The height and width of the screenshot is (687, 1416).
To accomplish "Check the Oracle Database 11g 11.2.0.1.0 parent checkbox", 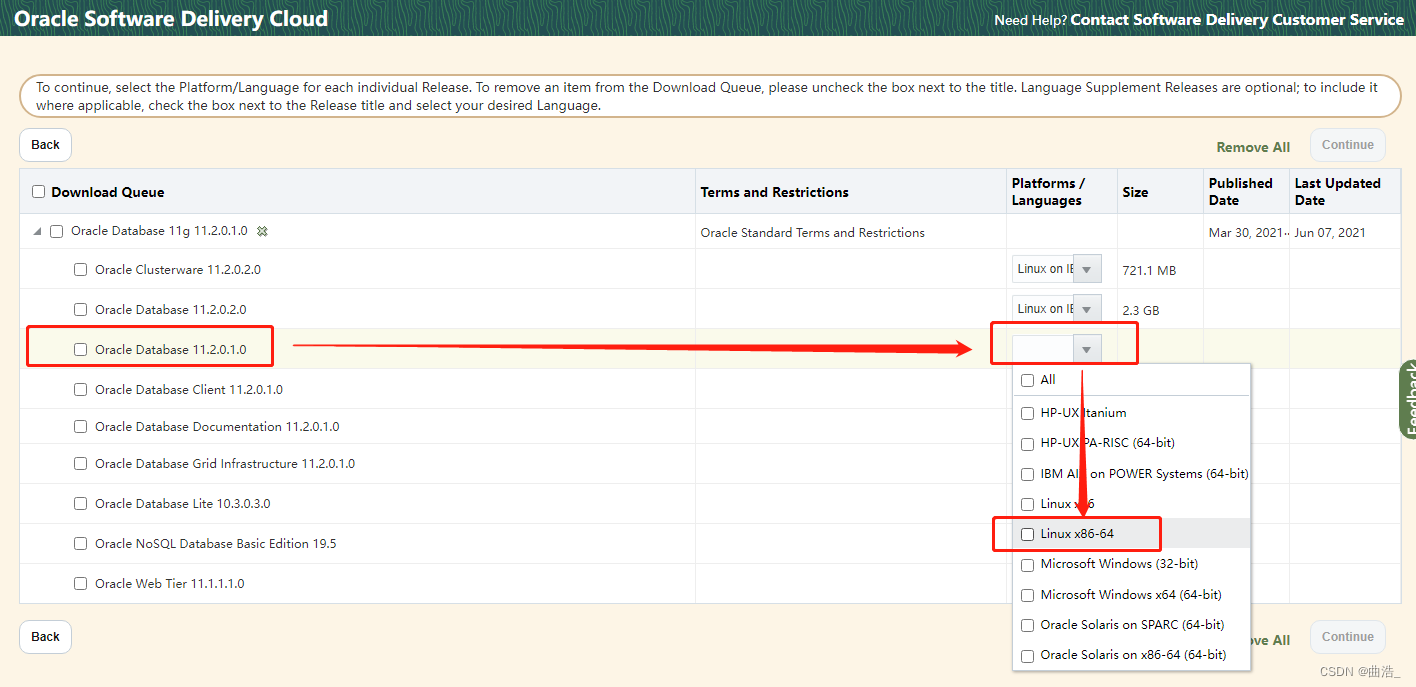I will click(x=57, y=231).
